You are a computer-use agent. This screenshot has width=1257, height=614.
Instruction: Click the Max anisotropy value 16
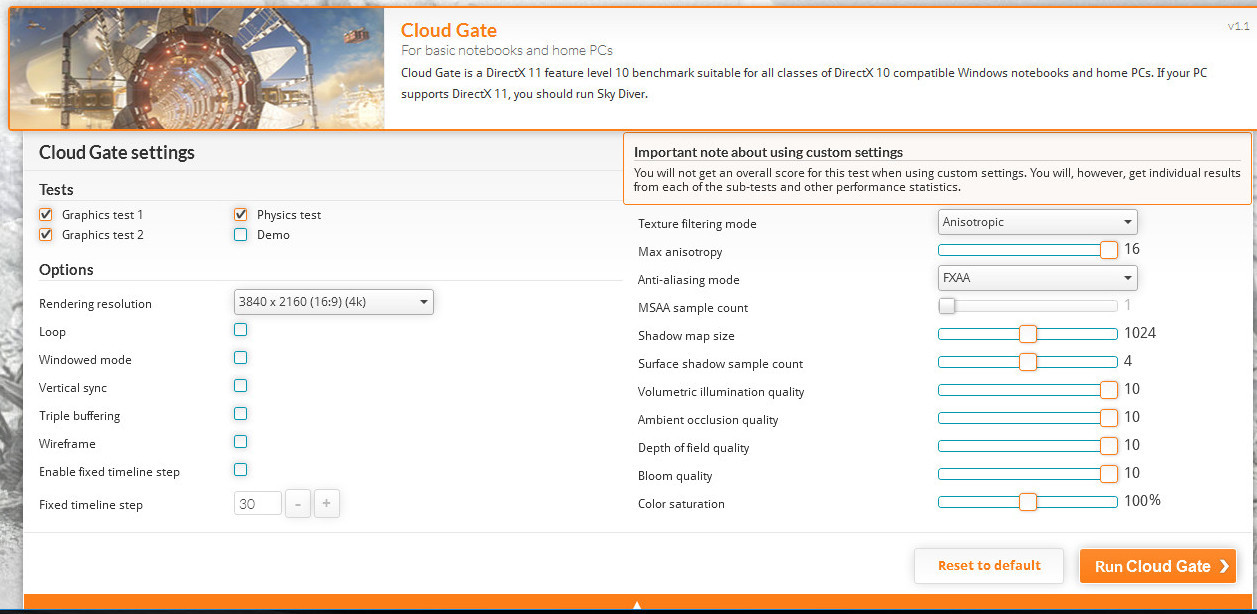[1132, 249]
